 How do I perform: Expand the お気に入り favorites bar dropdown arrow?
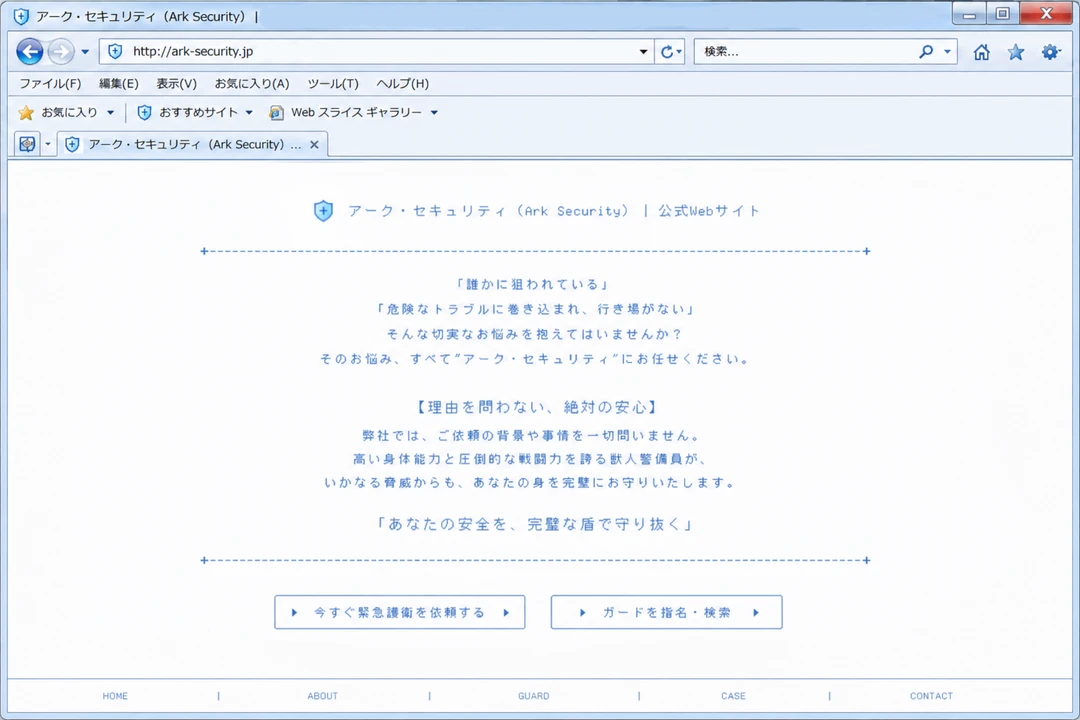tap(110, 112)
